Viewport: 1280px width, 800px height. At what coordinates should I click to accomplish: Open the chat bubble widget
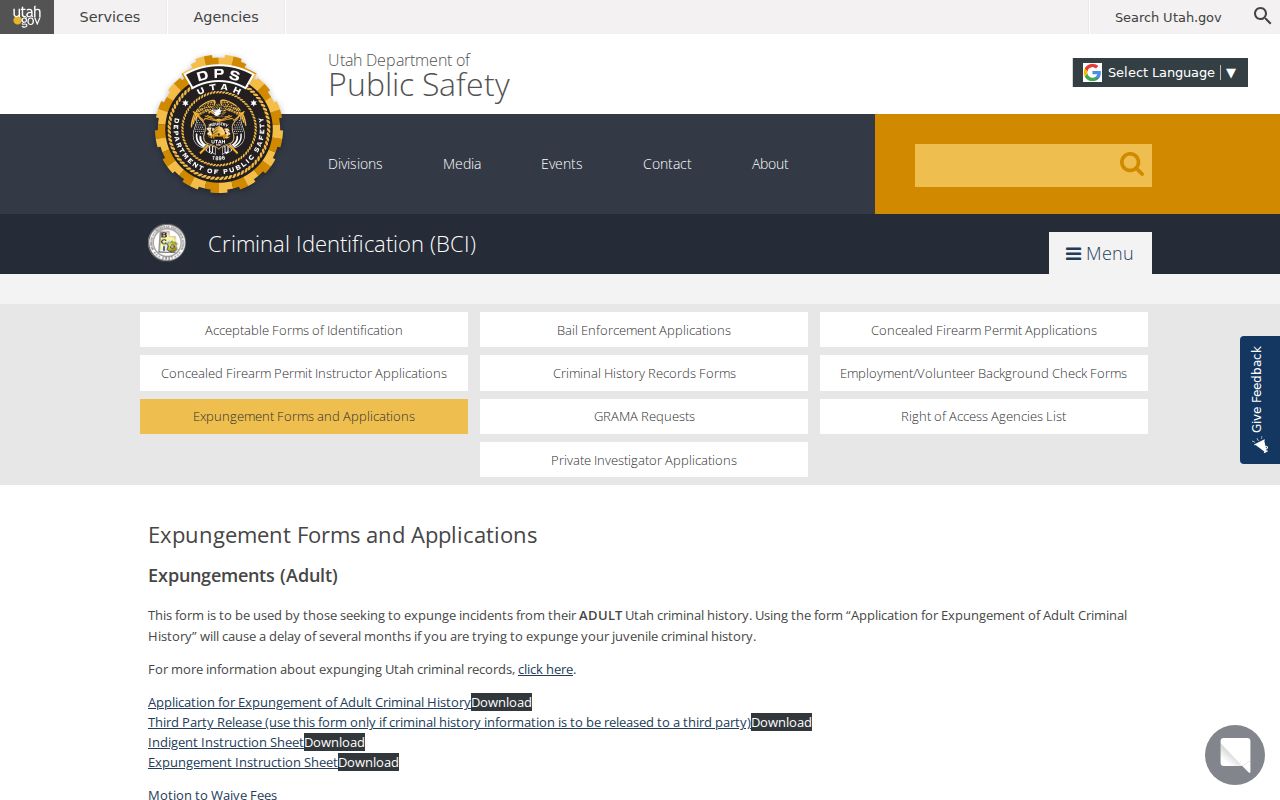point(1235,755)
